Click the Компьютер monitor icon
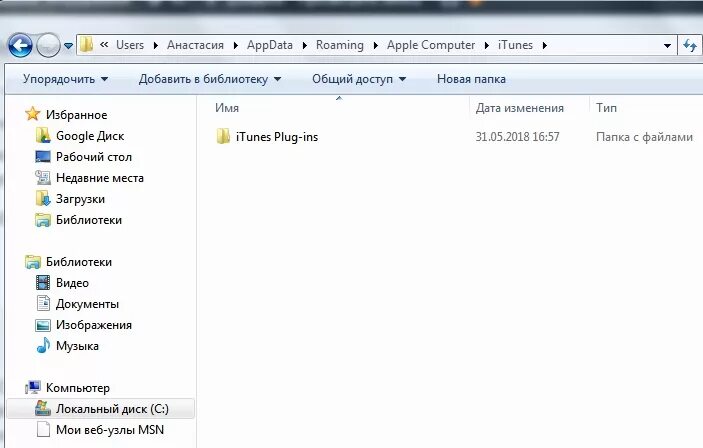 33,387
